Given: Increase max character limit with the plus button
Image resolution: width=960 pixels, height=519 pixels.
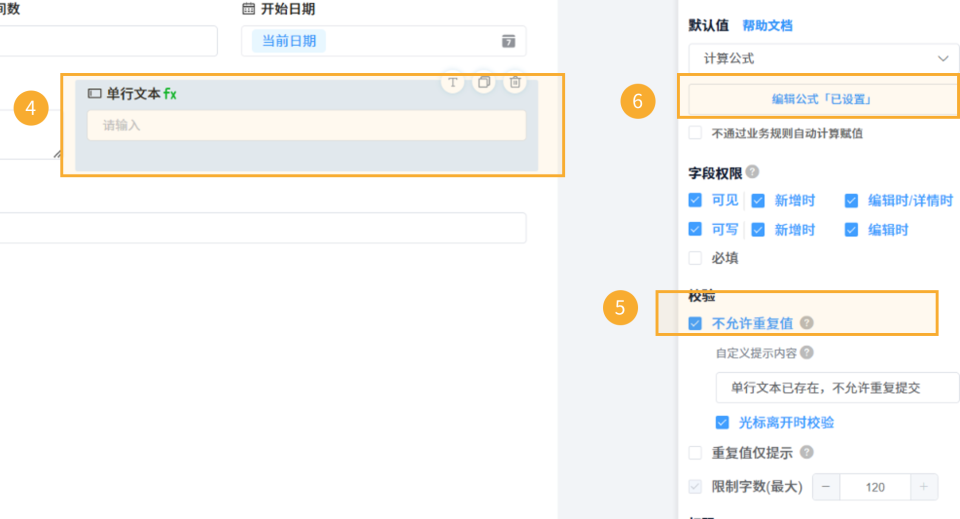Looking at the screenshot, I should [923, 487].
